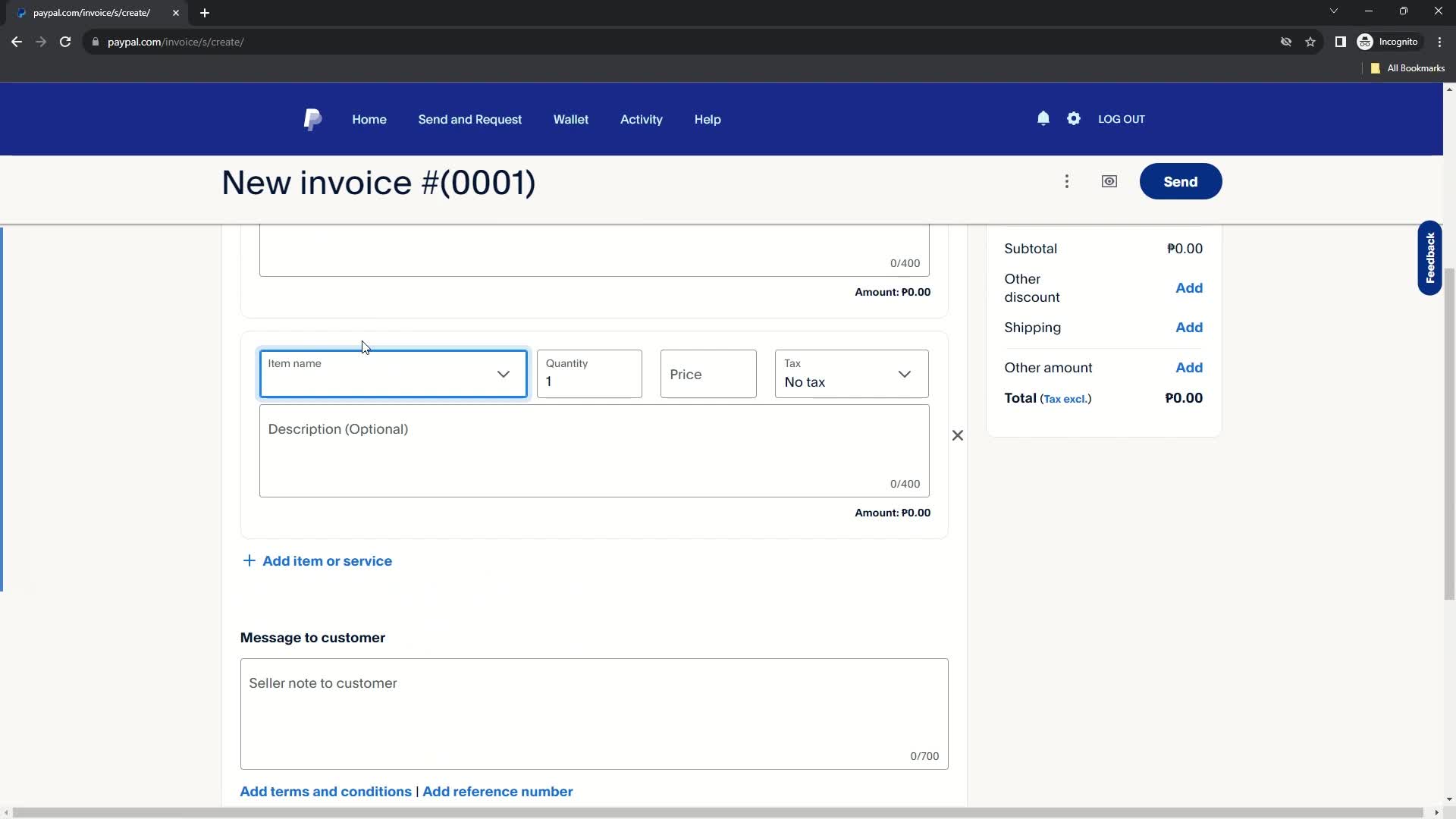Open the browser side panel icon
This screenshot has width=1456, height=819.
[1341, 42]
